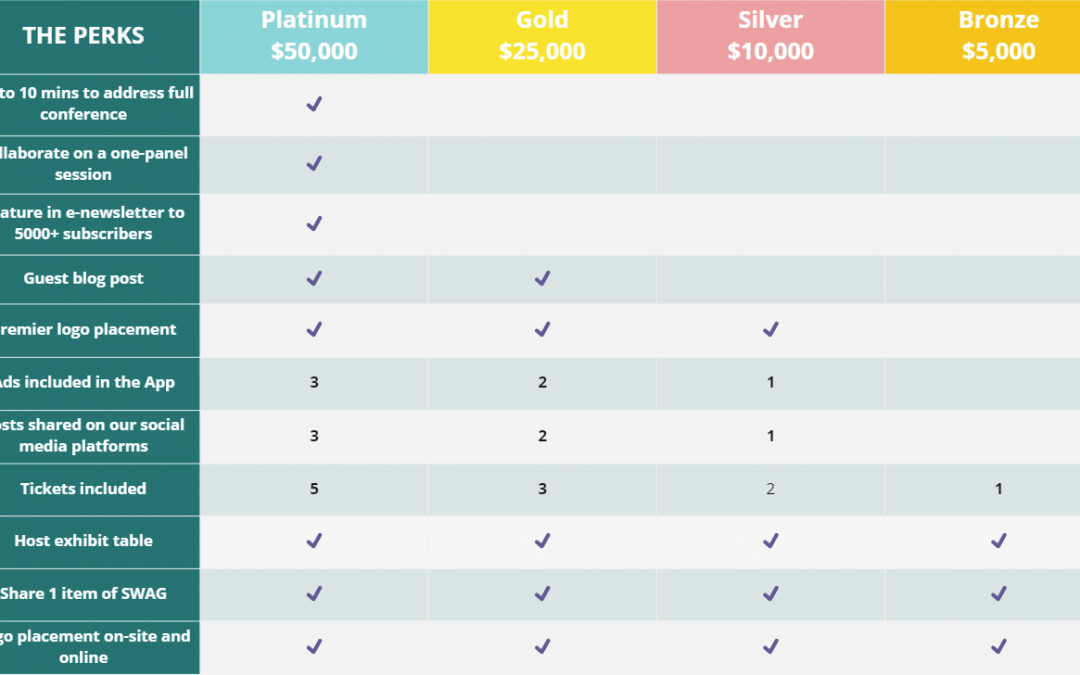Click the Platinum $50,000 header cell

click(x=313, y=36)
